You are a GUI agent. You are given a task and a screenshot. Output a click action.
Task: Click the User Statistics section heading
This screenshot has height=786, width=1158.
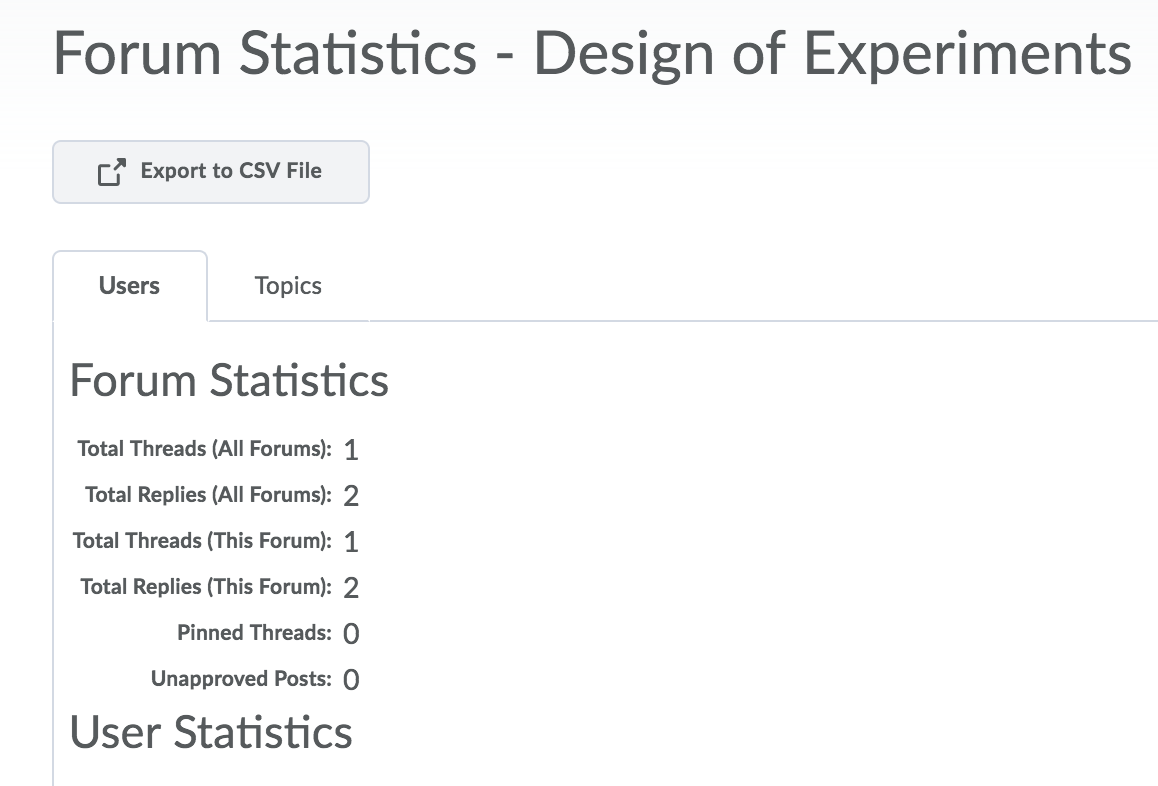211,732
